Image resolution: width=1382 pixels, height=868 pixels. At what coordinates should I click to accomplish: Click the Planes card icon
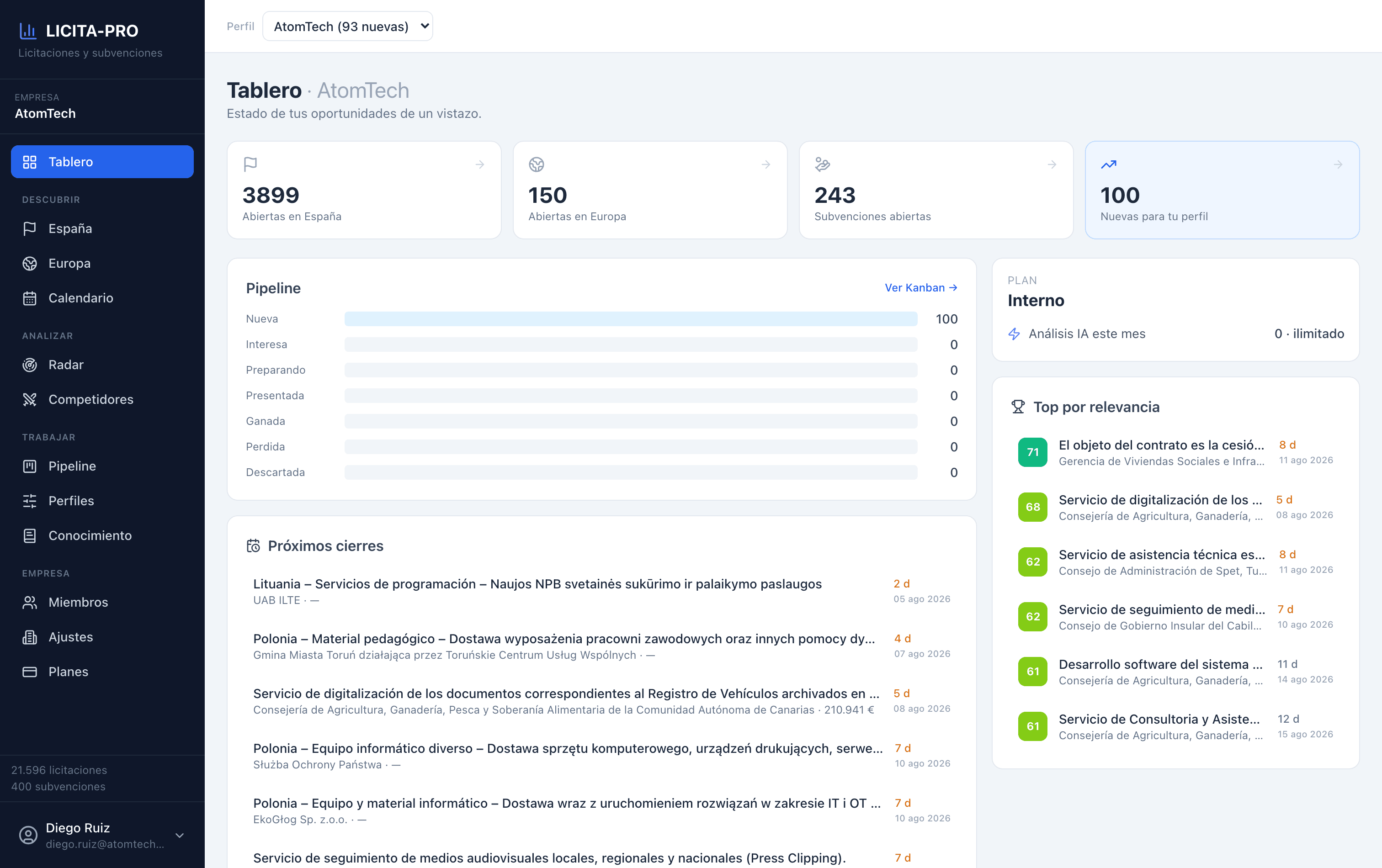[29, 672]
